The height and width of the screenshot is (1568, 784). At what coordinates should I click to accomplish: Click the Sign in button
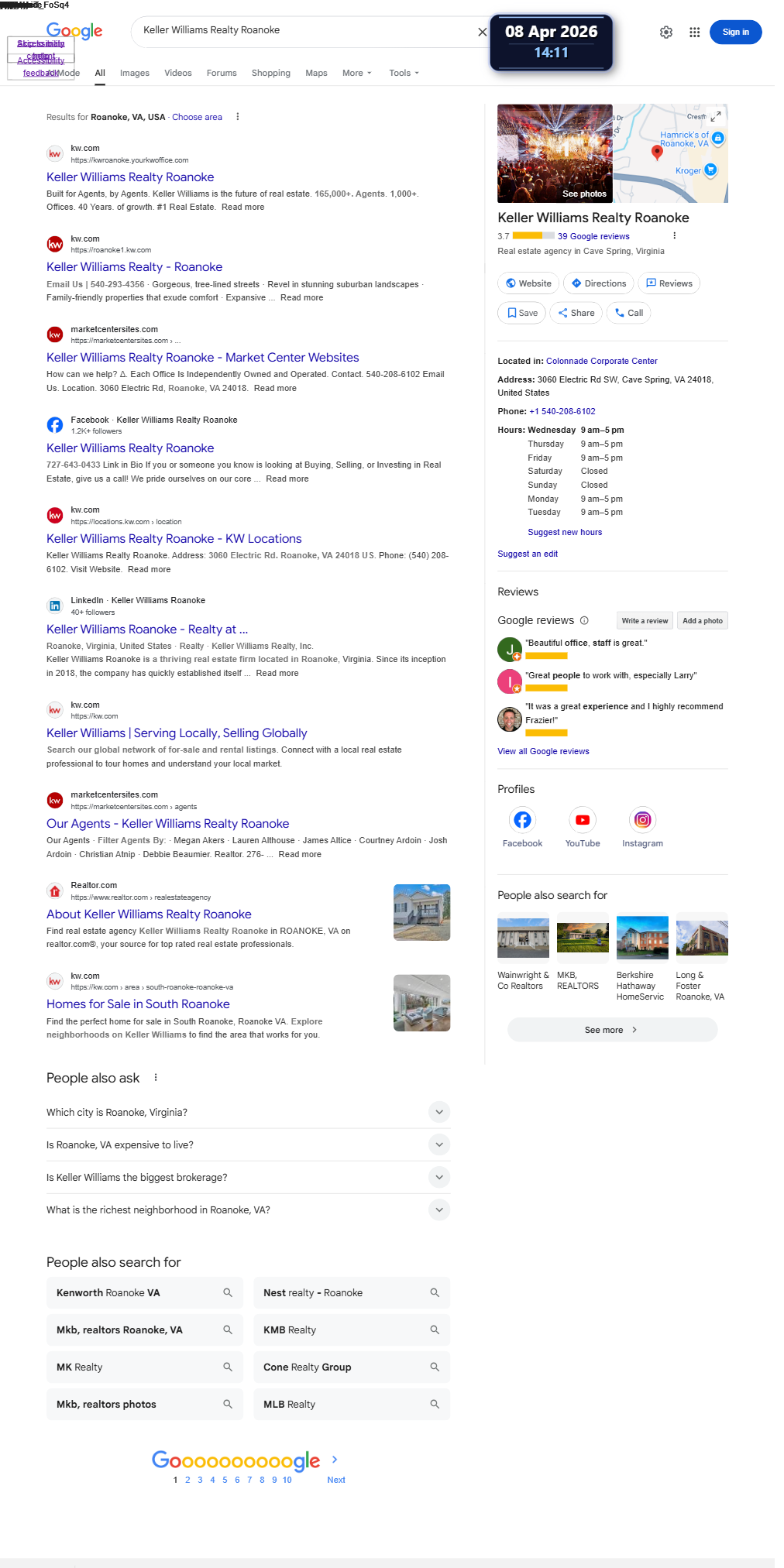(735, 33)
